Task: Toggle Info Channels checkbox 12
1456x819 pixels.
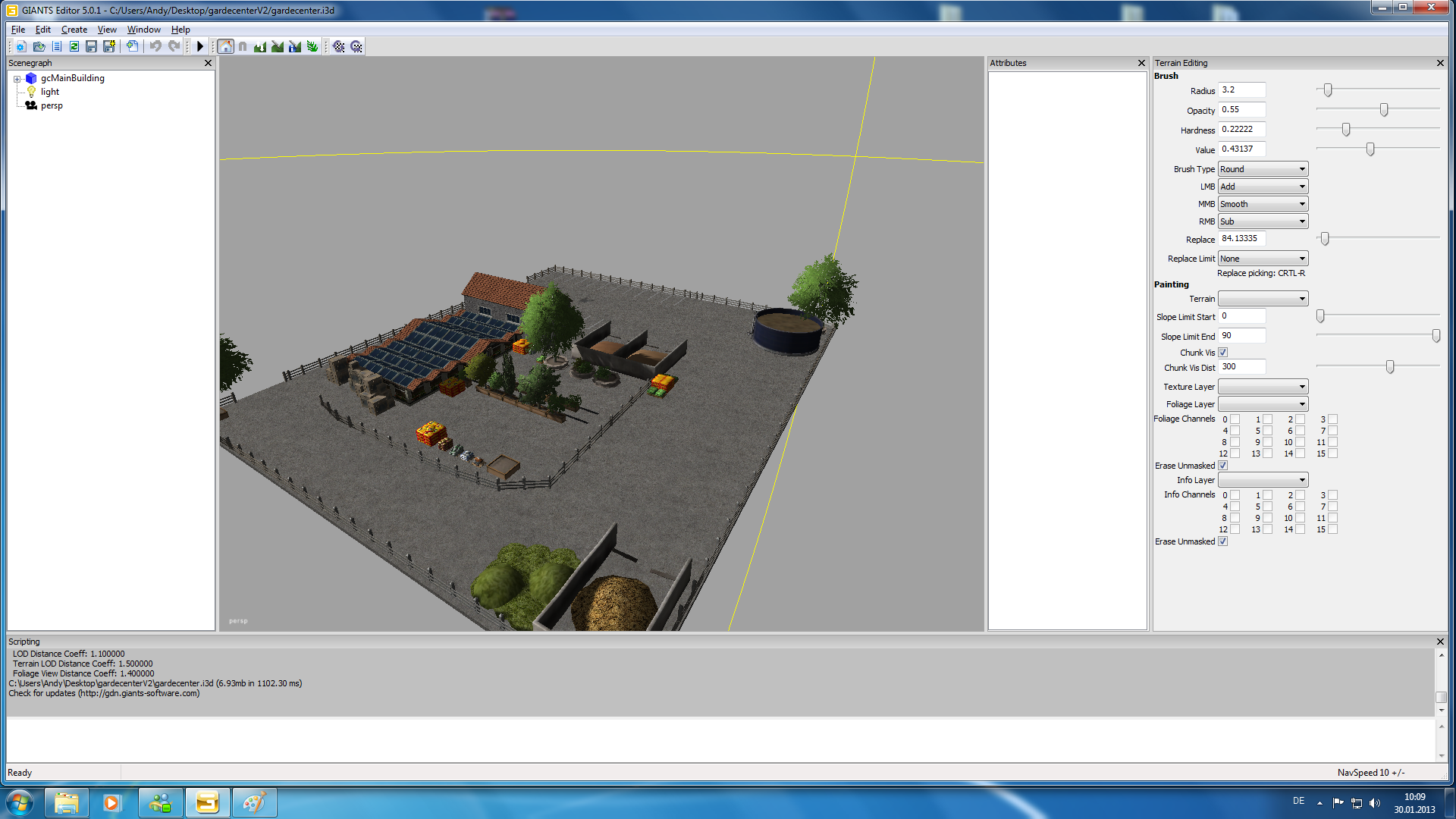Action: (1235, 529)
